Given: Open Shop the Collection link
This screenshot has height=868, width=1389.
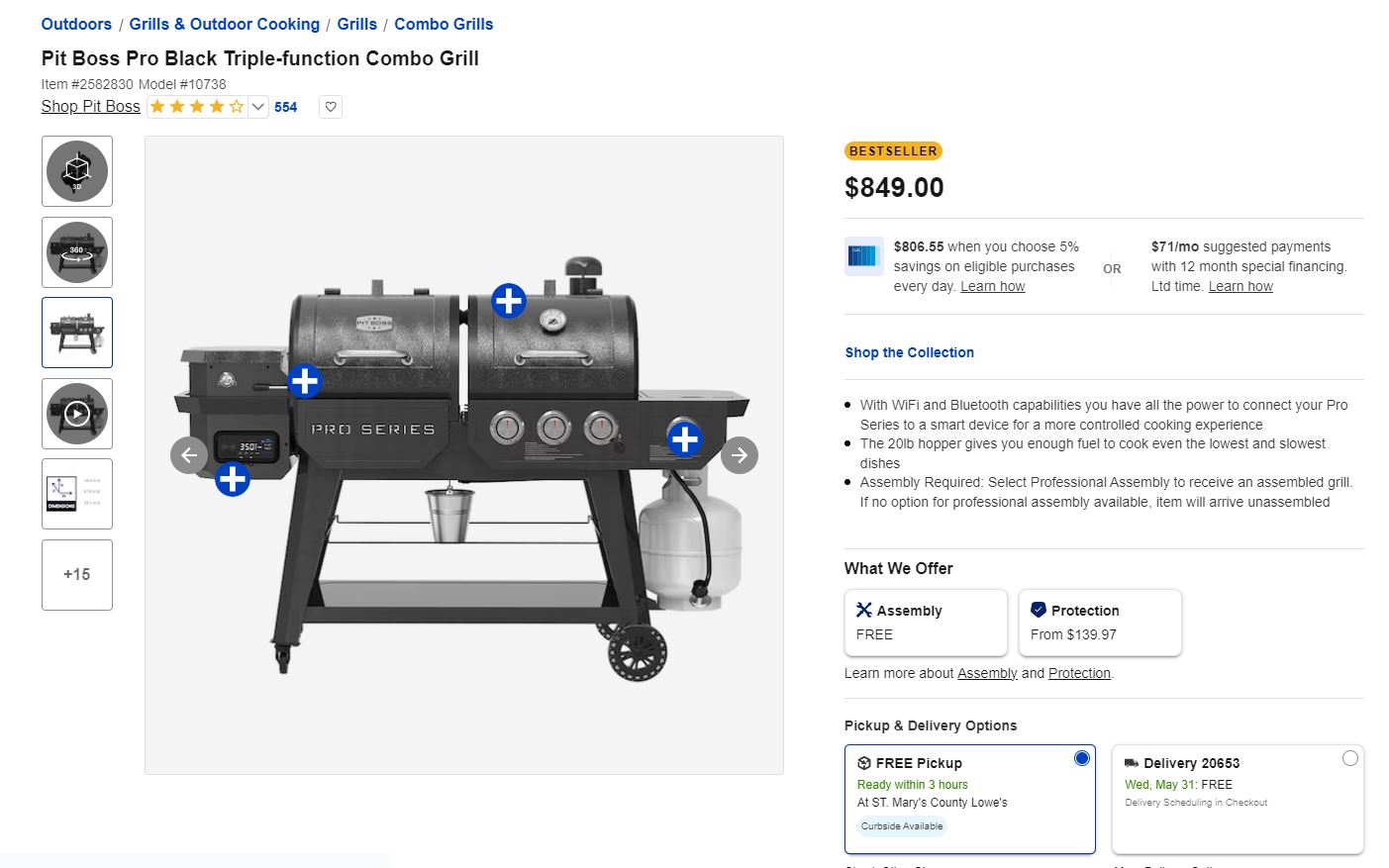Looking at the screenshot, I should coord(910,352).
